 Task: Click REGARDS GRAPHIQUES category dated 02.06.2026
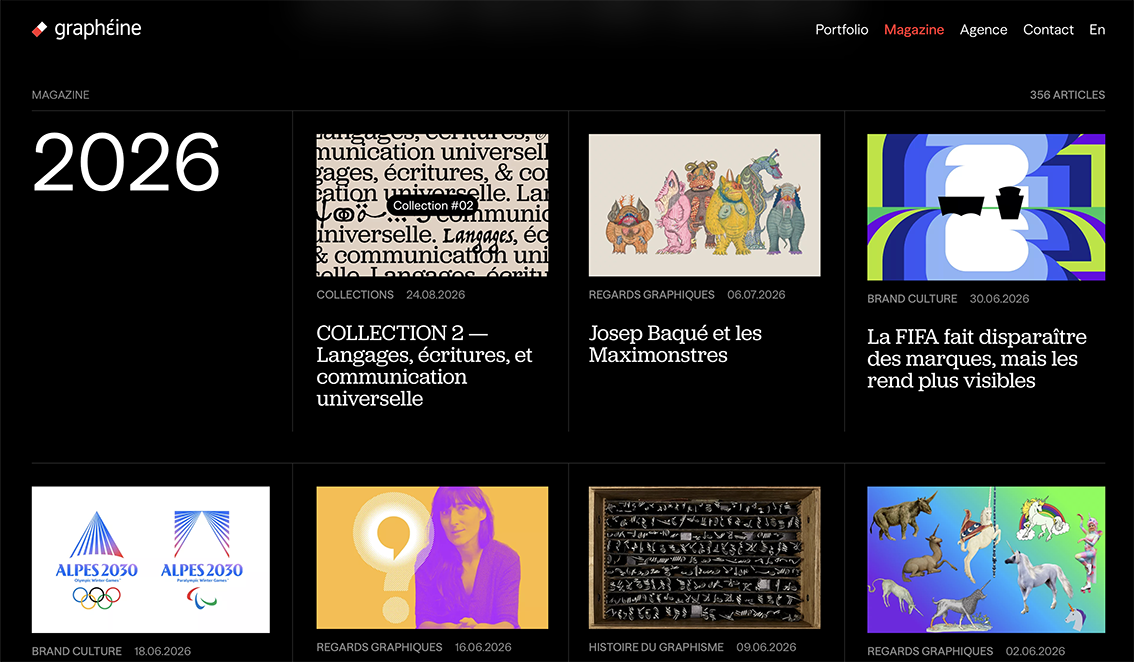coord(930,651)
